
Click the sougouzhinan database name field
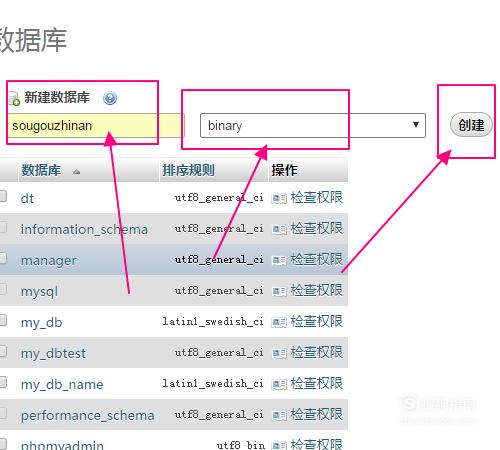pyautogui.click(x=96, y=126)
